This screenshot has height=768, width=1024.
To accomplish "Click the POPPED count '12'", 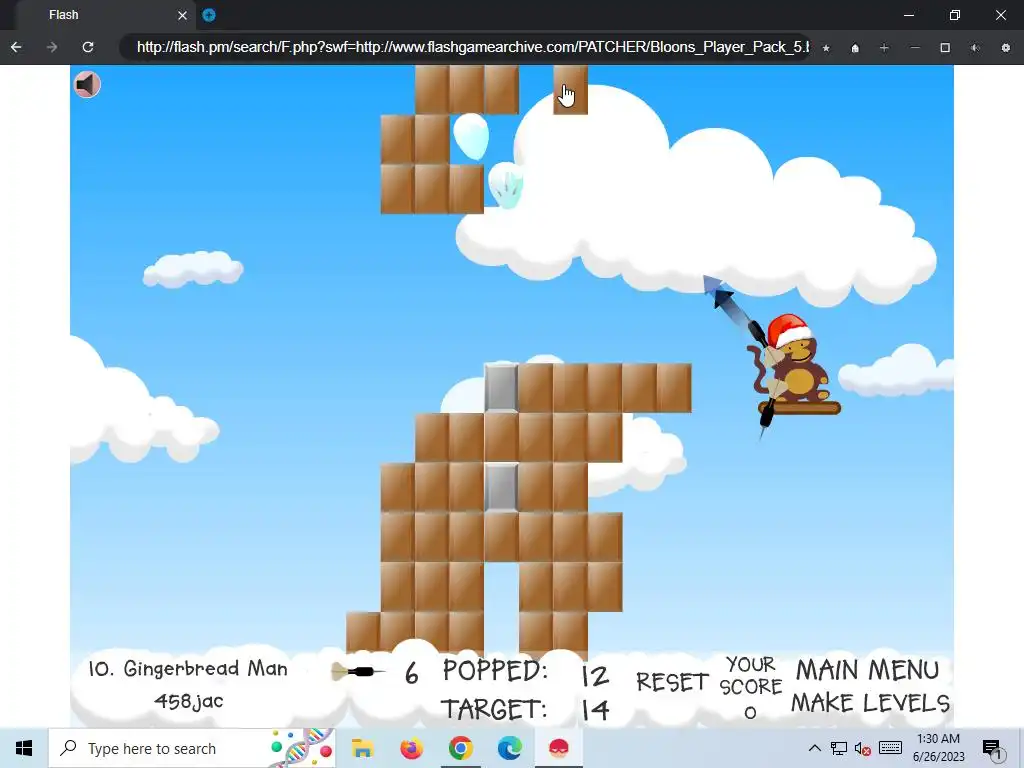I will tap(595, 676).
